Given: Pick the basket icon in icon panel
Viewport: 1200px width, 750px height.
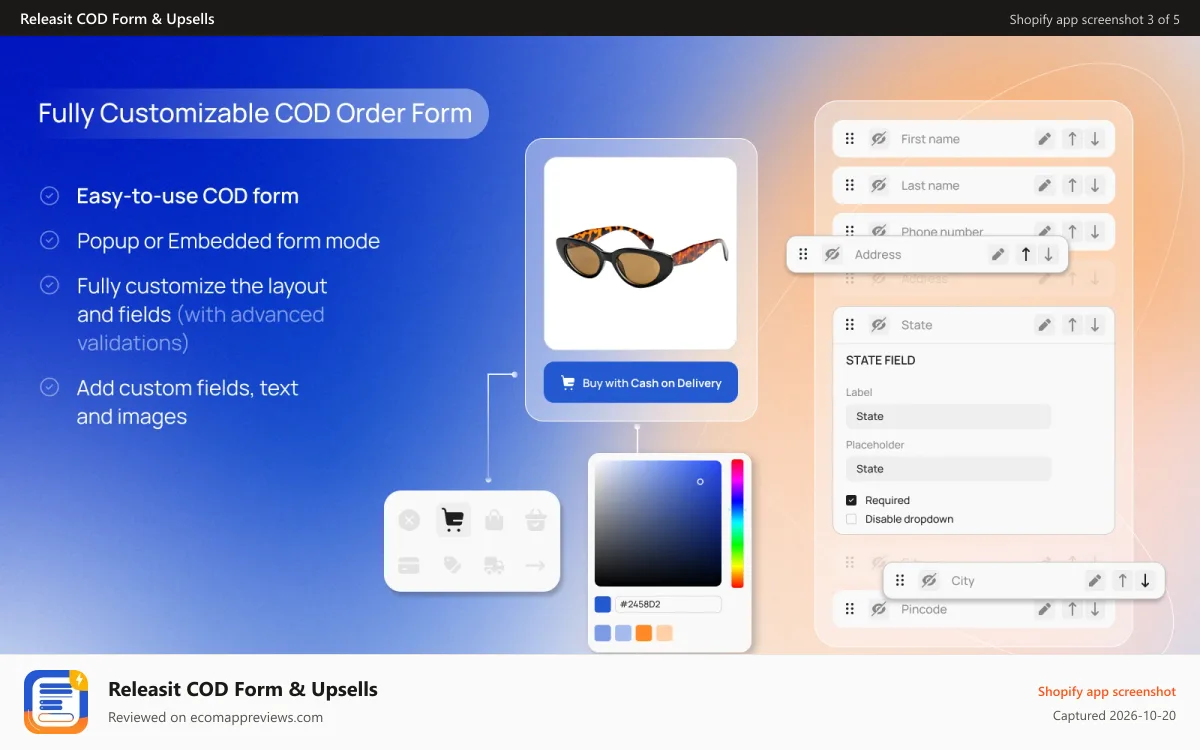Looking at the screenshot, I should pos(535,520).
